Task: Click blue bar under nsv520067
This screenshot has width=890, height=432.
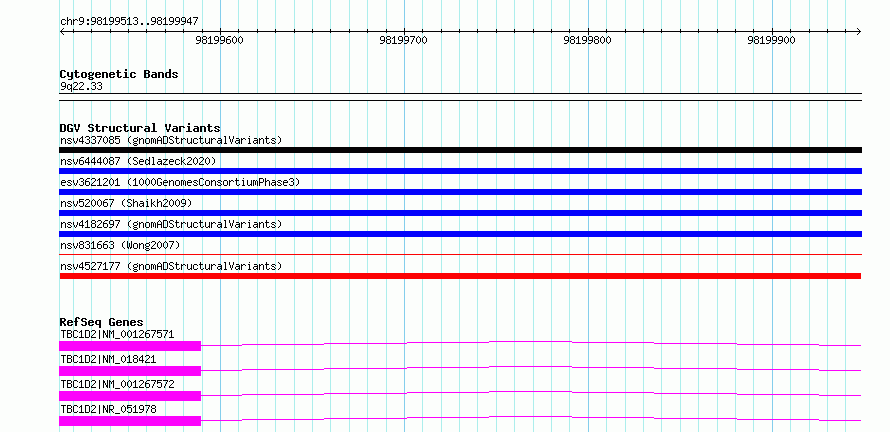Action: (460, 213)
